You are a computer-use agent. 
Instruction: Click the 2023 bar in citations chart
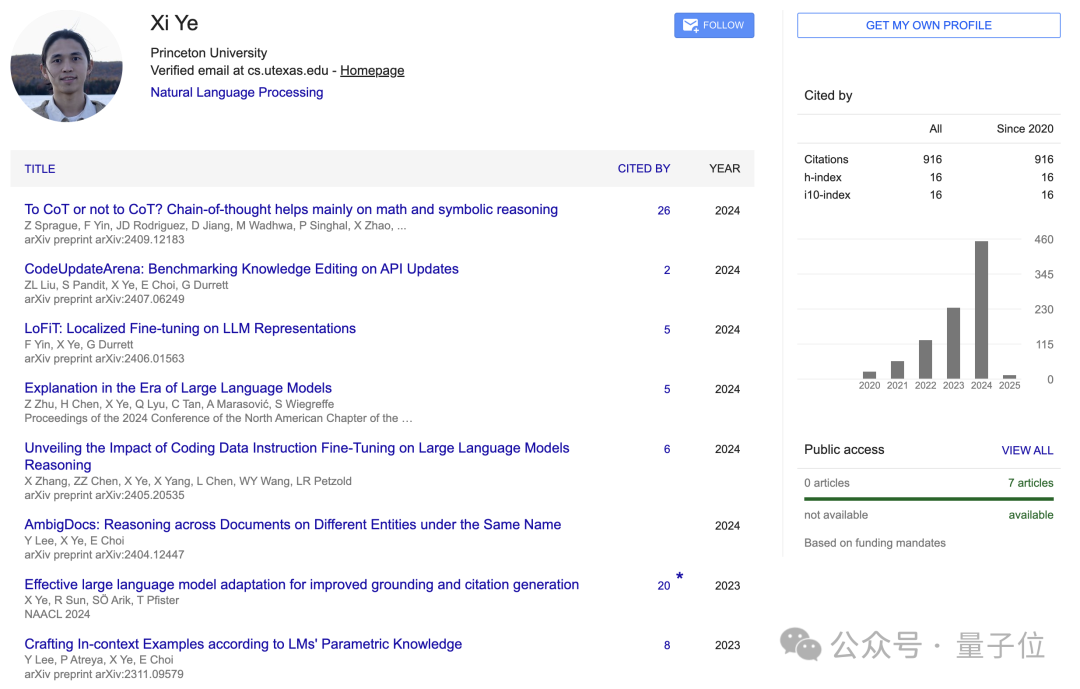click(953, 343)
